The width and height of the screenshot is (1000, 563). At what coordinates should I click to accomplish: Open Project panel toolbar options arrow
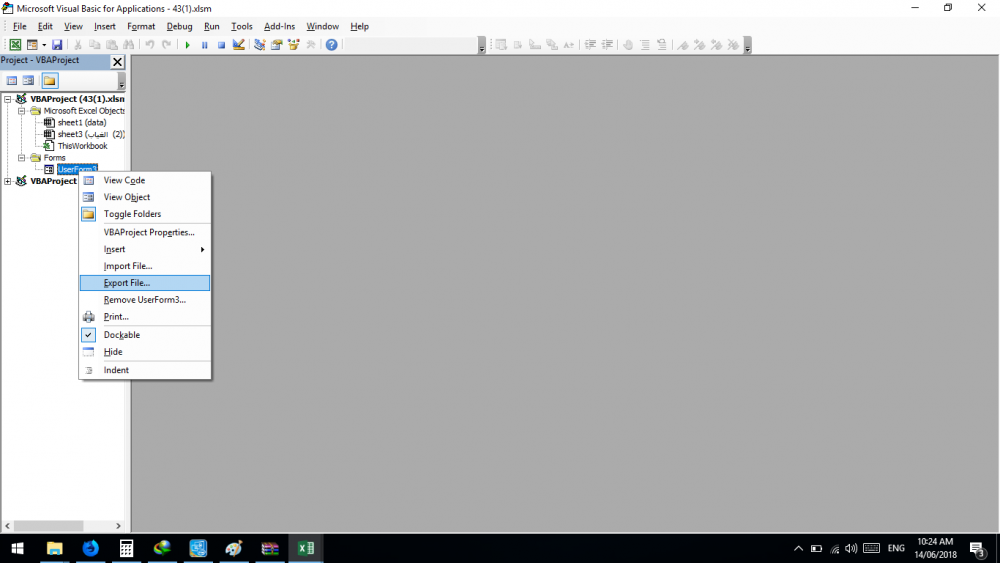click(x=121, y=81)
